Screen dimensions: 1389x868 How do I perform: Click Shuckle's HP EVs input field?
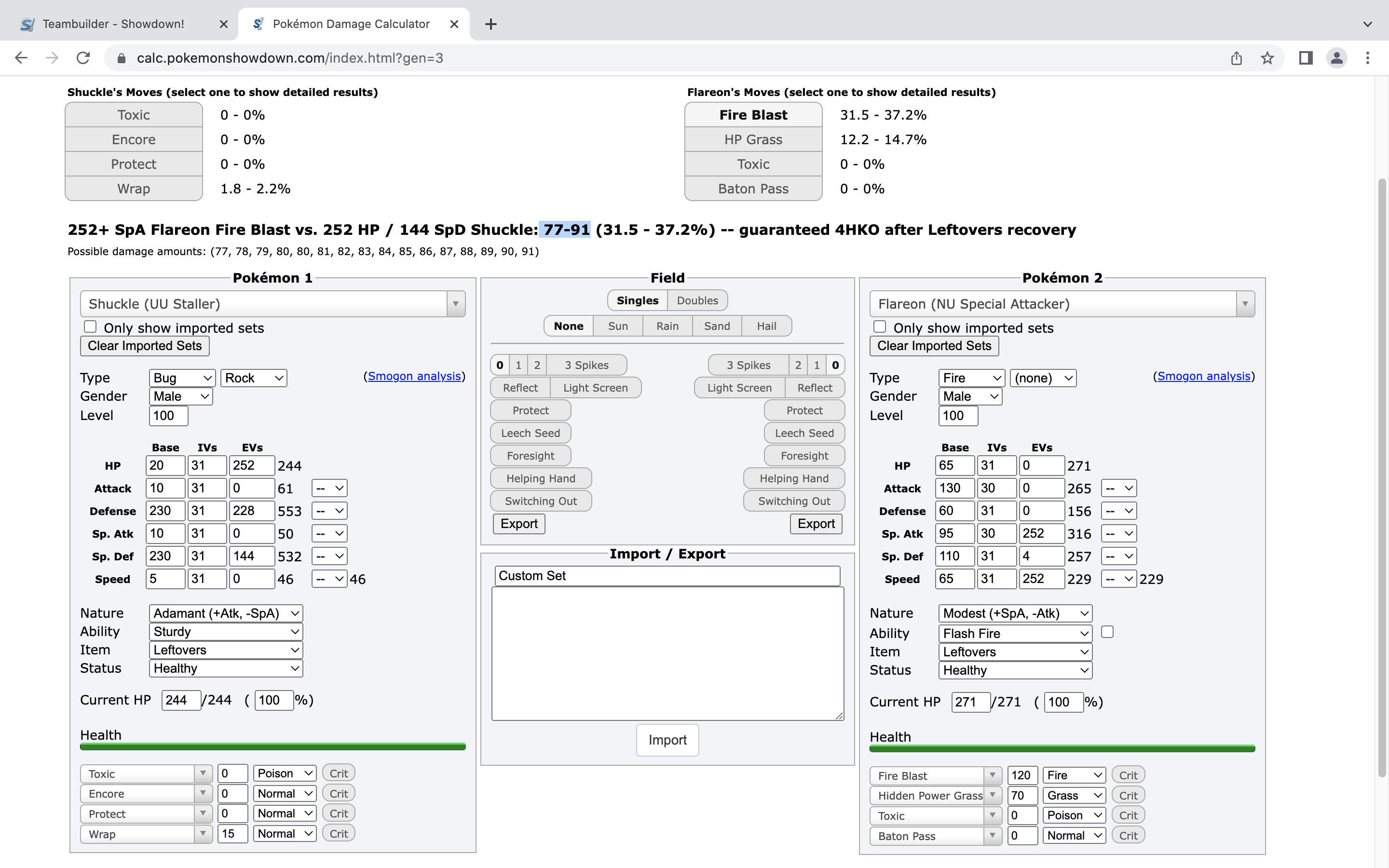[x=251, y=465]
